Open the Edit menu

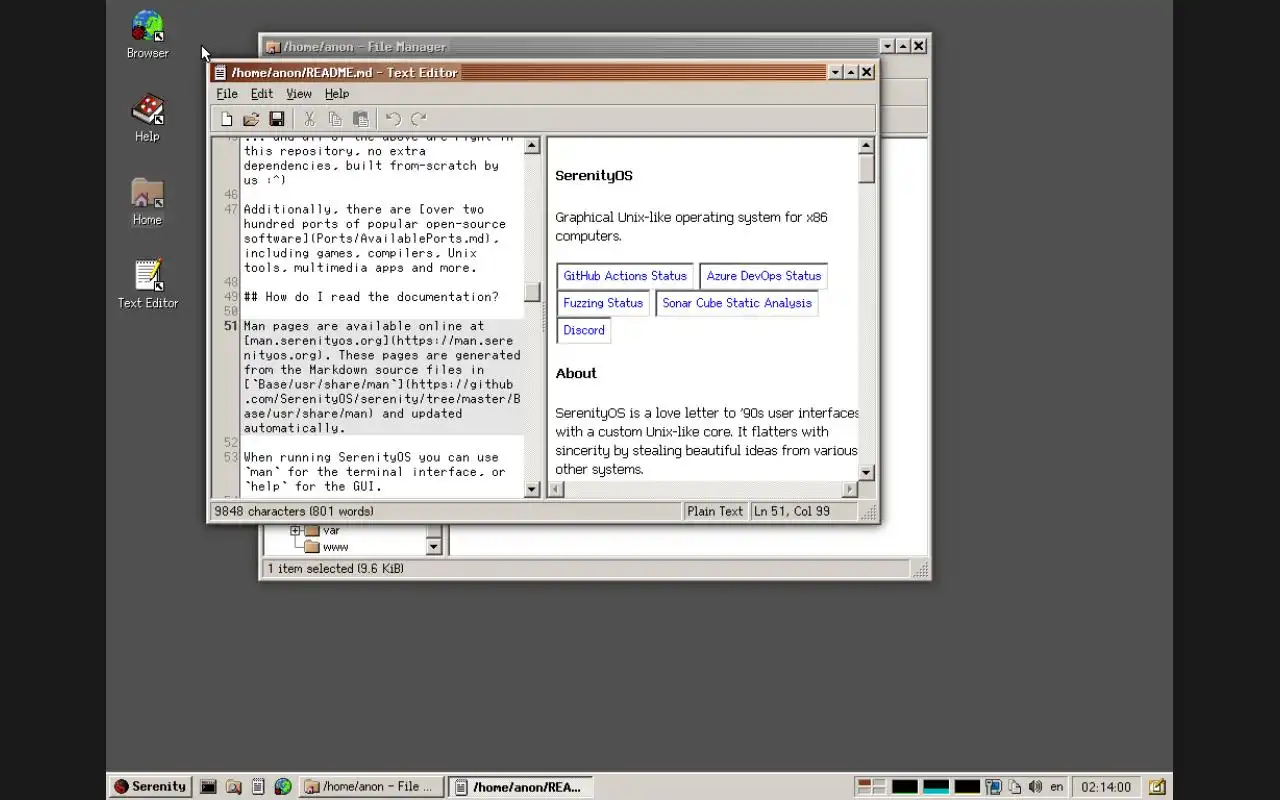coord(262,94)
